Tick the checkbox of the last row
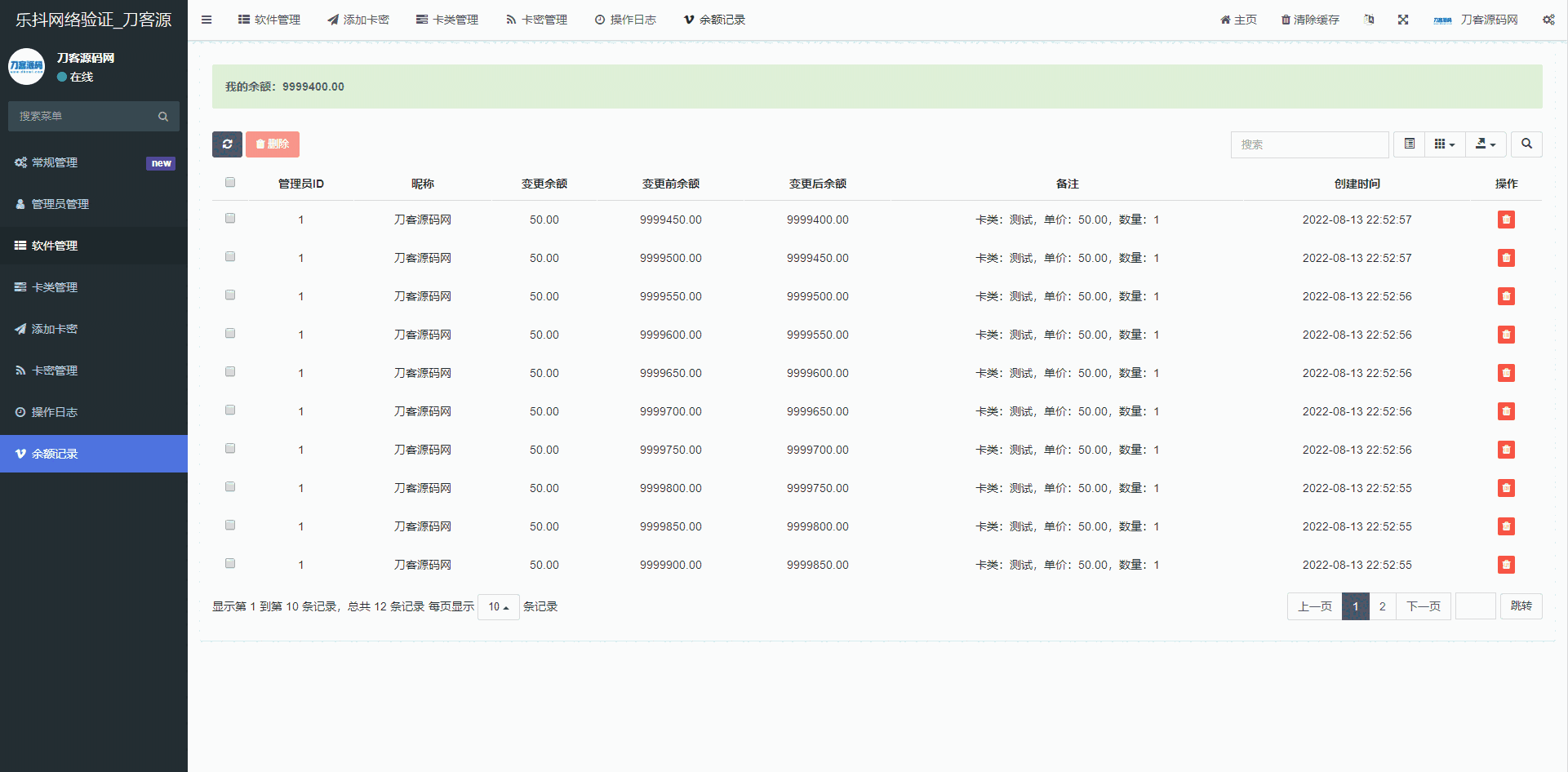The width and height of the screenshot is (1568, 772). [x=230, y=564]
